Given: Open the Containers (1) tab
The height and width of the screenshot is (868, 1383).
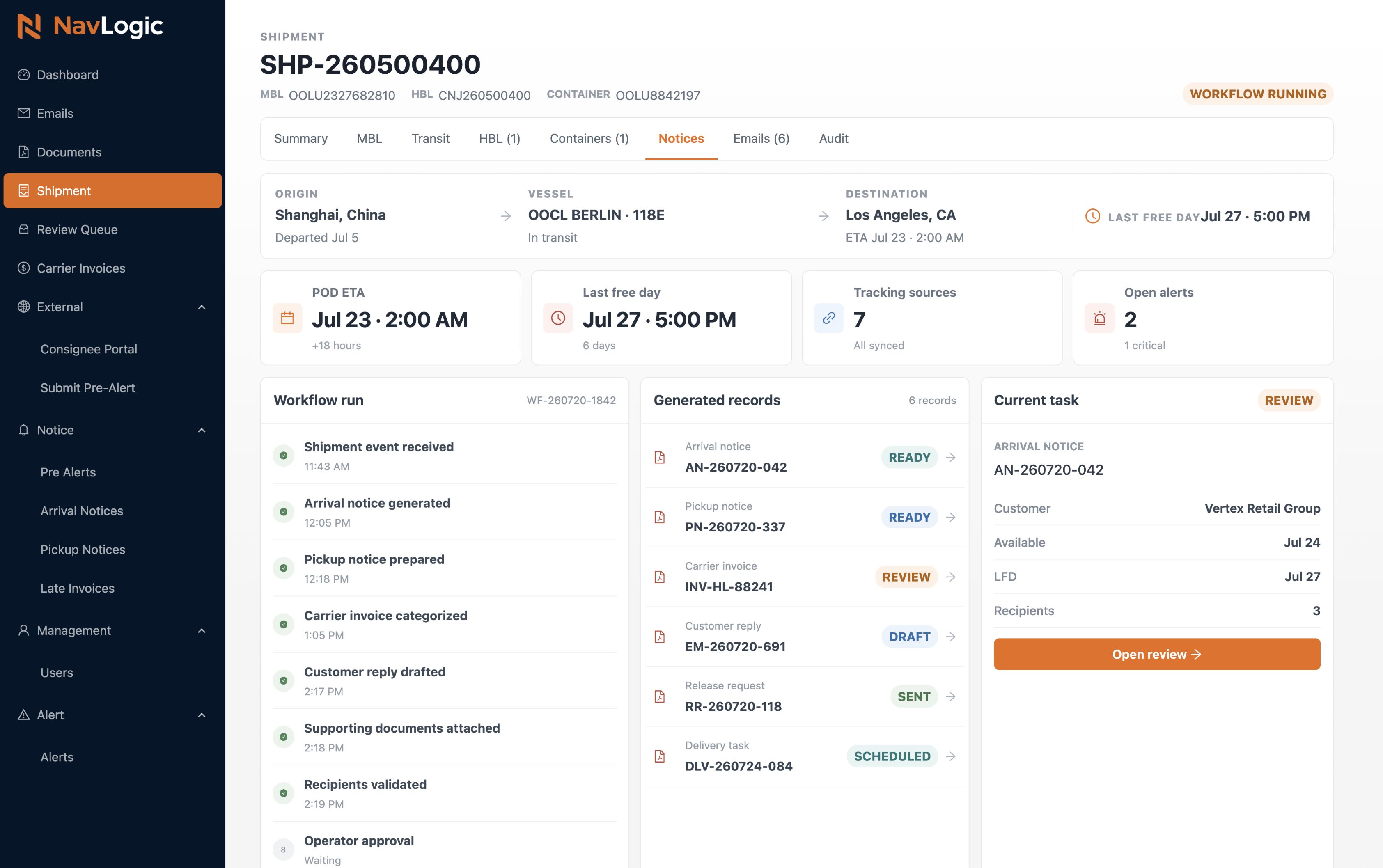Looking at the screenshot, I should pos(589,138).
